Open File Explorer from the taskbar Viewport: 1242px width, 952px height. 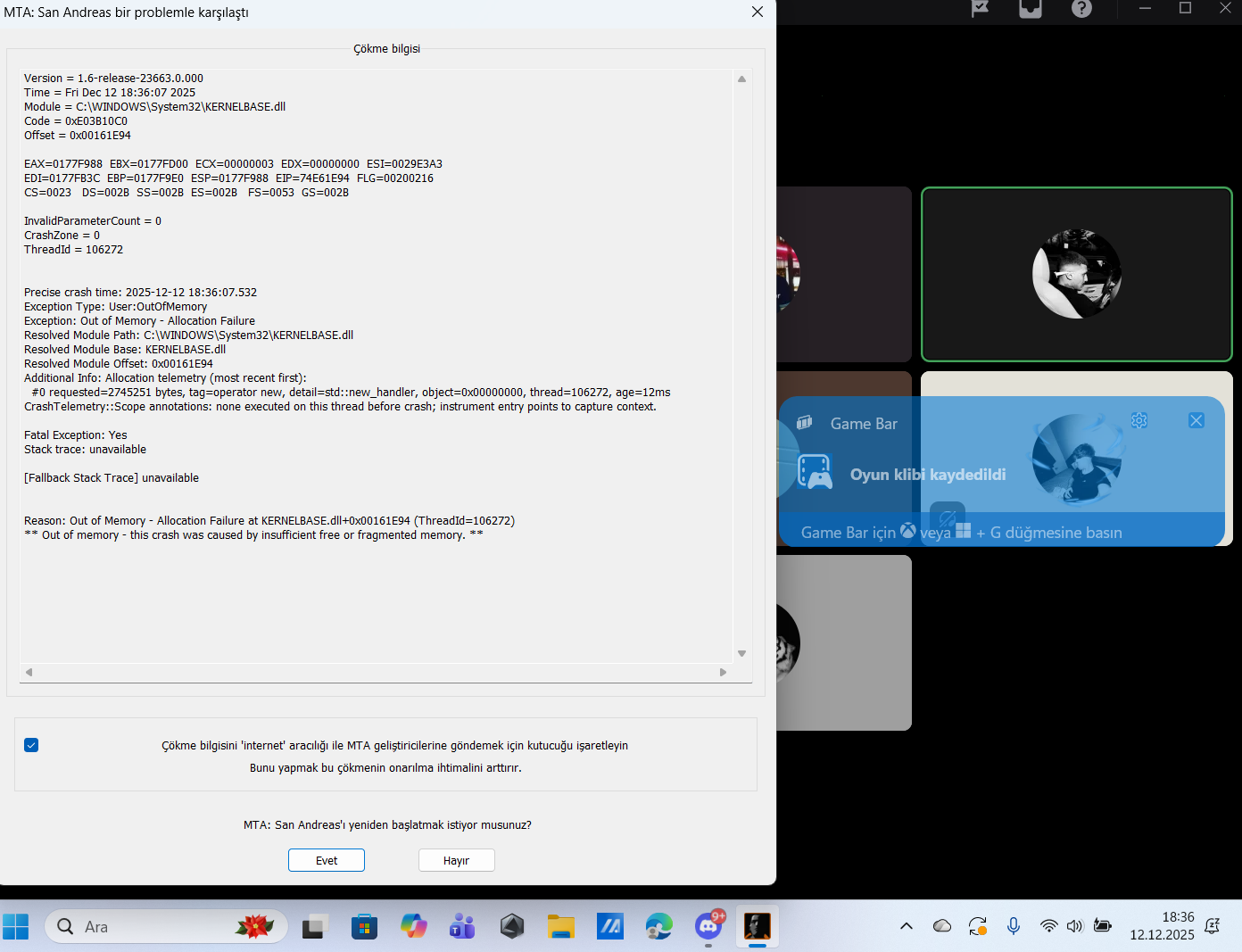pos(561,927)
